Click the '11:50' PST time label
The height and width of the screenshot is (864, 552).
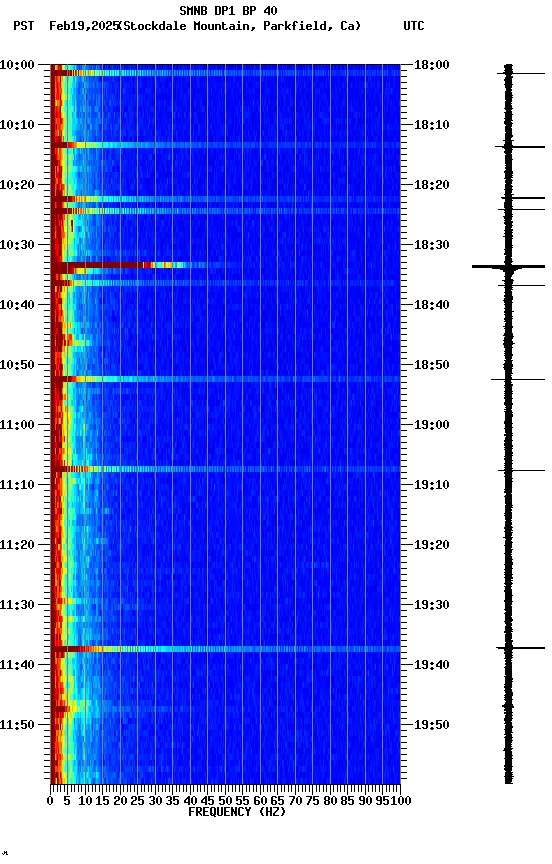pyautogui.click(x=17, y=725)
